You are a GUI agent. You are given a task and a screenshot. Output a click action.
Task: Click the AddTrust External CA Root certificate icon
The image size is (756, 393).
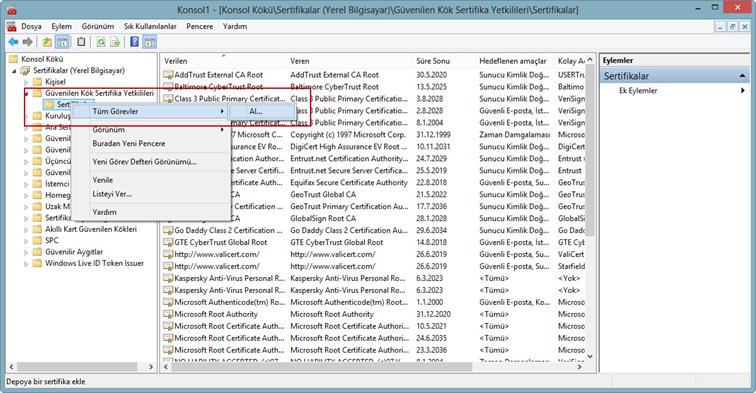pos(168,75)
